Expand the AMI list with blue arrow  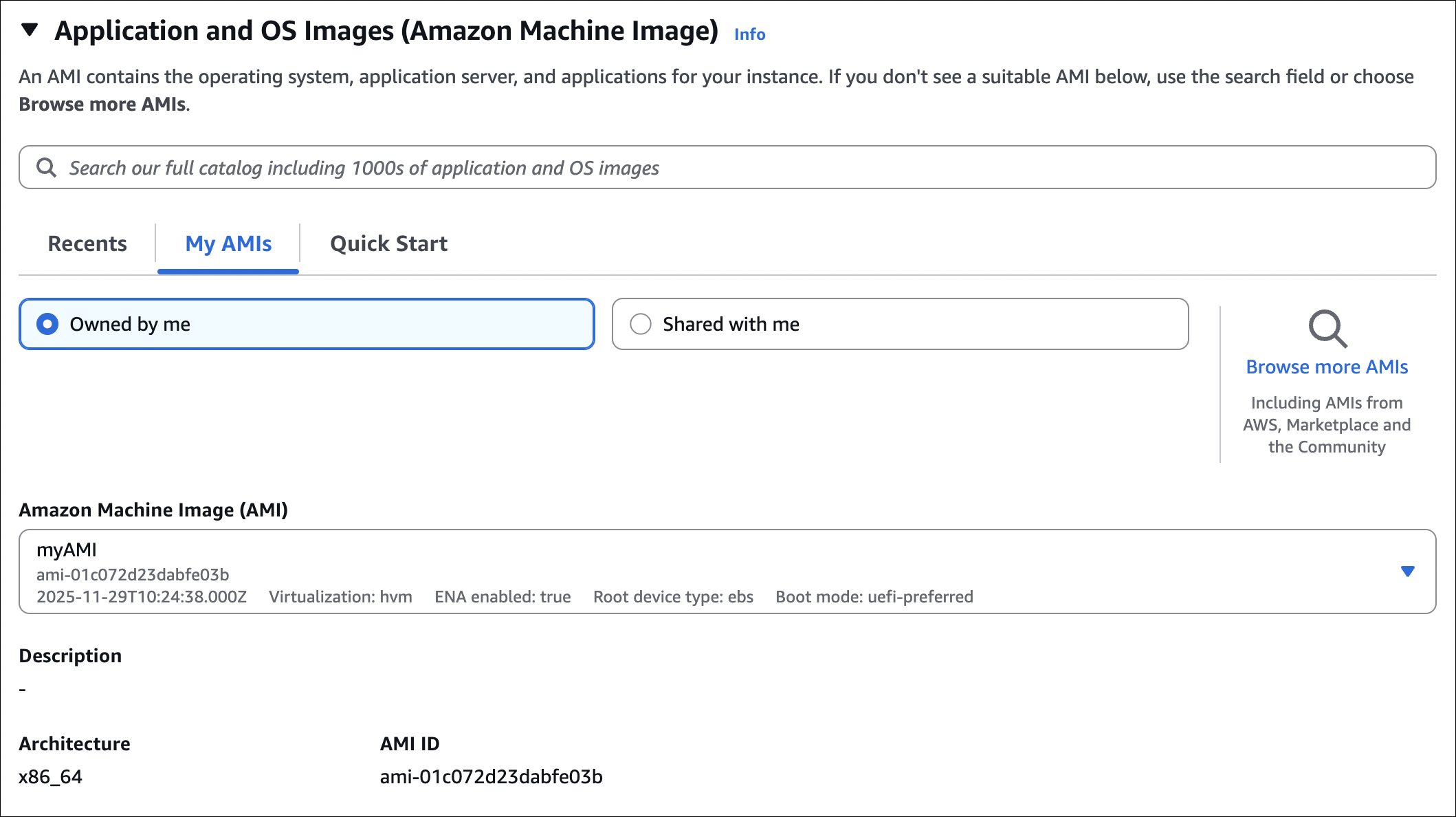tap(1407, 571)
